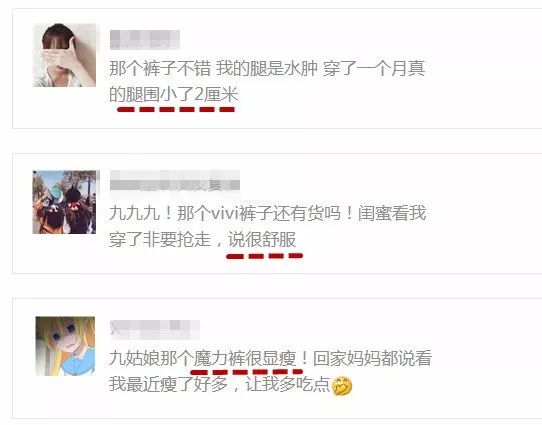Click the thinking emoji after 让我多吃点
Viewport: 542px width, 425px height.
pos(342,386)
